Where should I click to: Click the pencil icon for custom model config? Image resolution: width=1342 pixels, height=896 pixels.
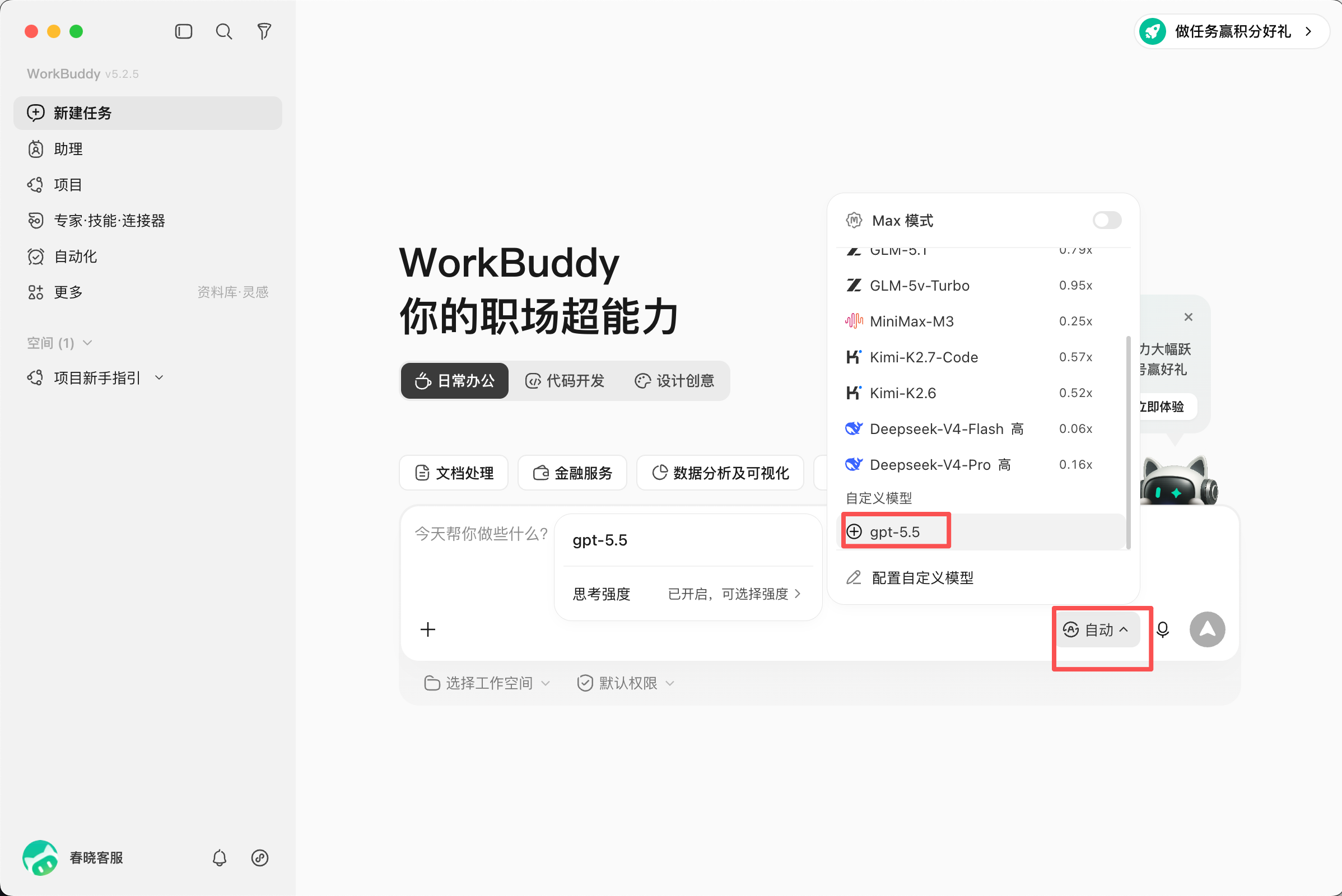(x=854, y=578)
